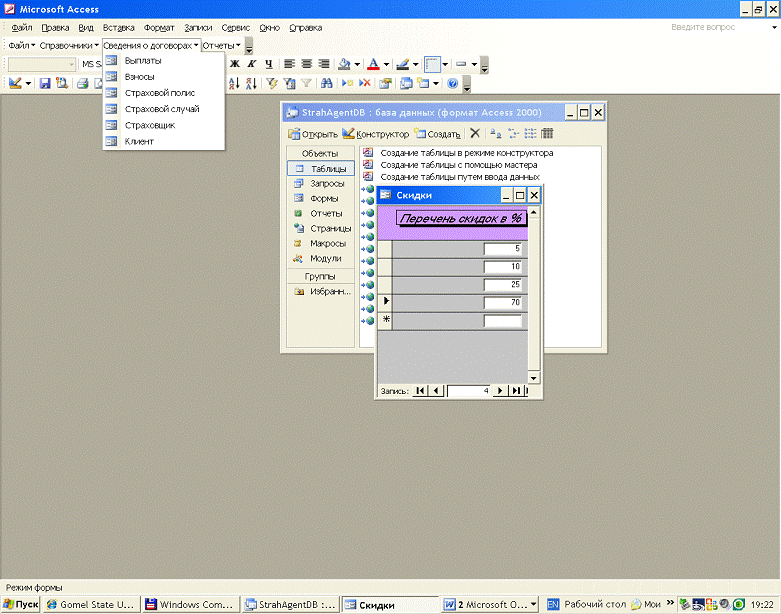
Task: Go to first record in Скидки form
Action: click(420, 391)
